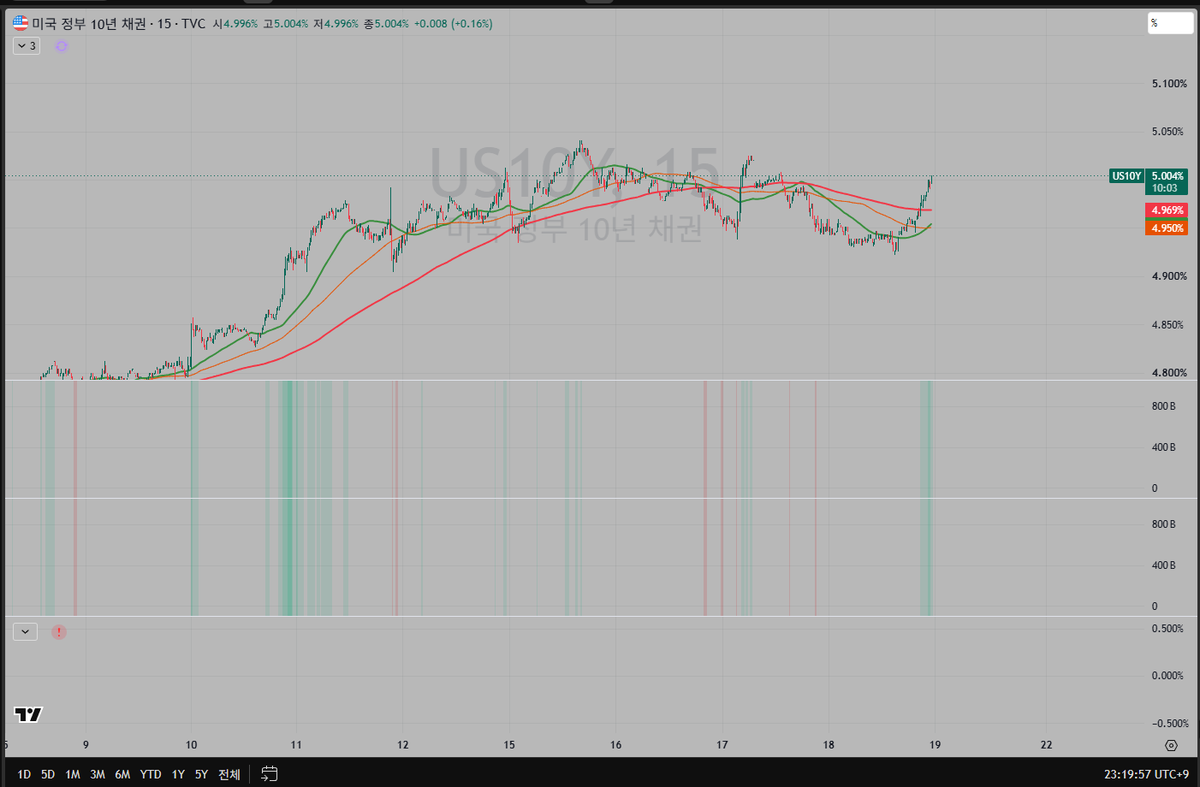Viewport: 1200px width, 787px height.
Task: Open the TradingView logo link
Action: tap(28, 714)
